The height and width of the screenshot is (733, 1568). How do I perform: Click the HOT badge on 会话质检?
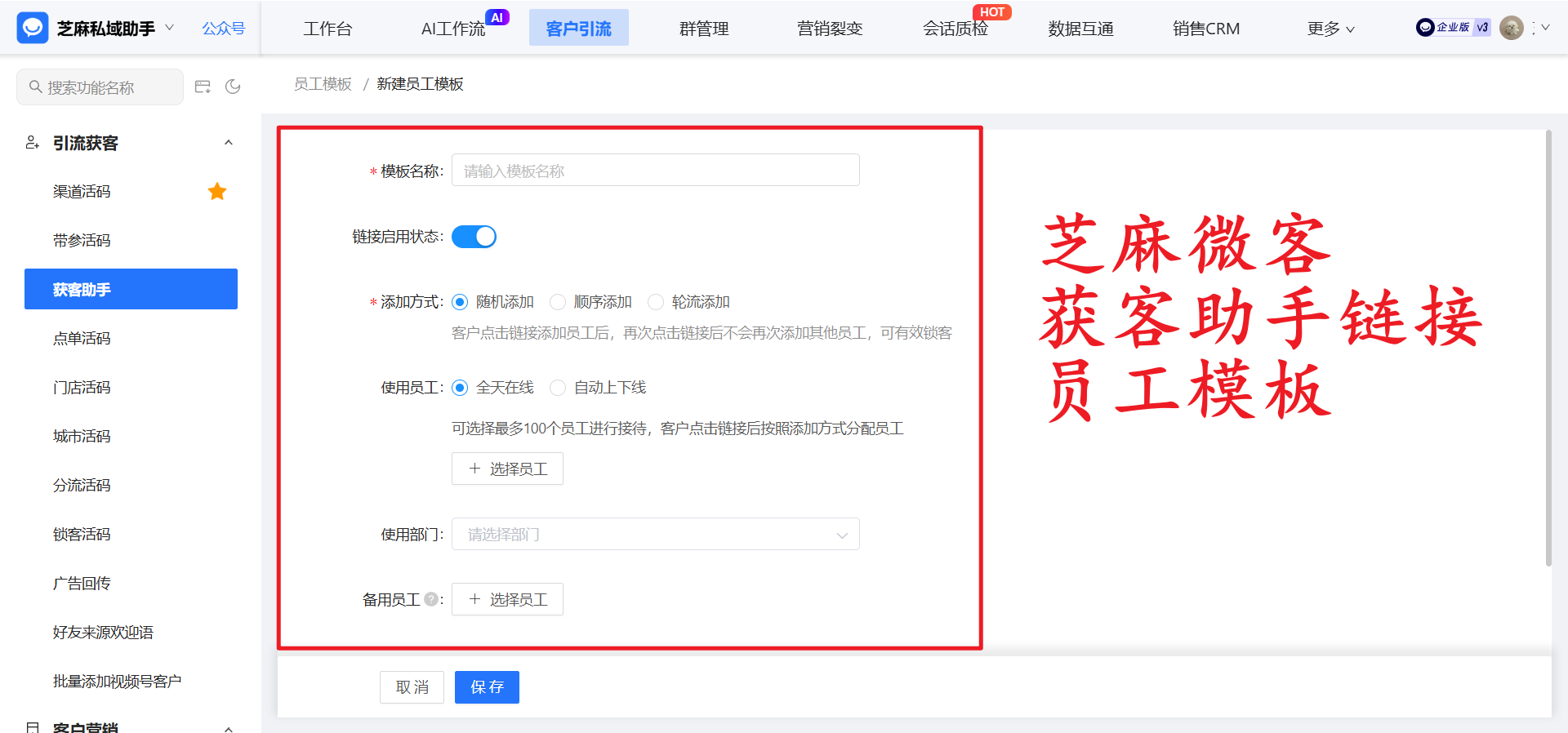(991, 12)
